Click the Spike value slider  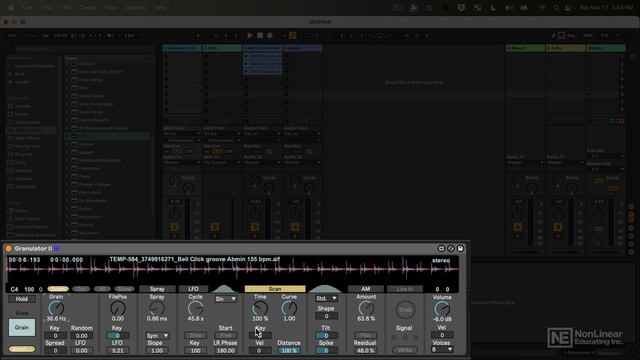pos(326,351)
